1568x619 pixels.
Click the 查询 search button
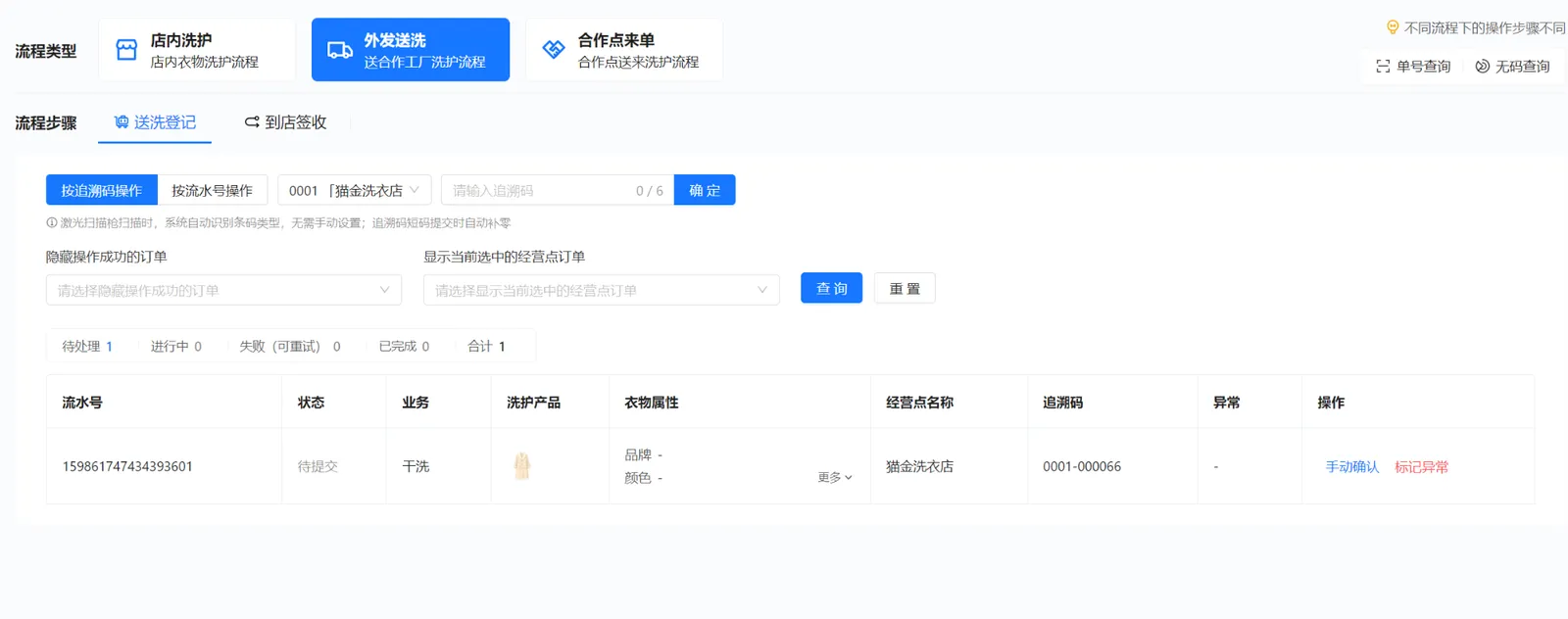click(831, 288)
